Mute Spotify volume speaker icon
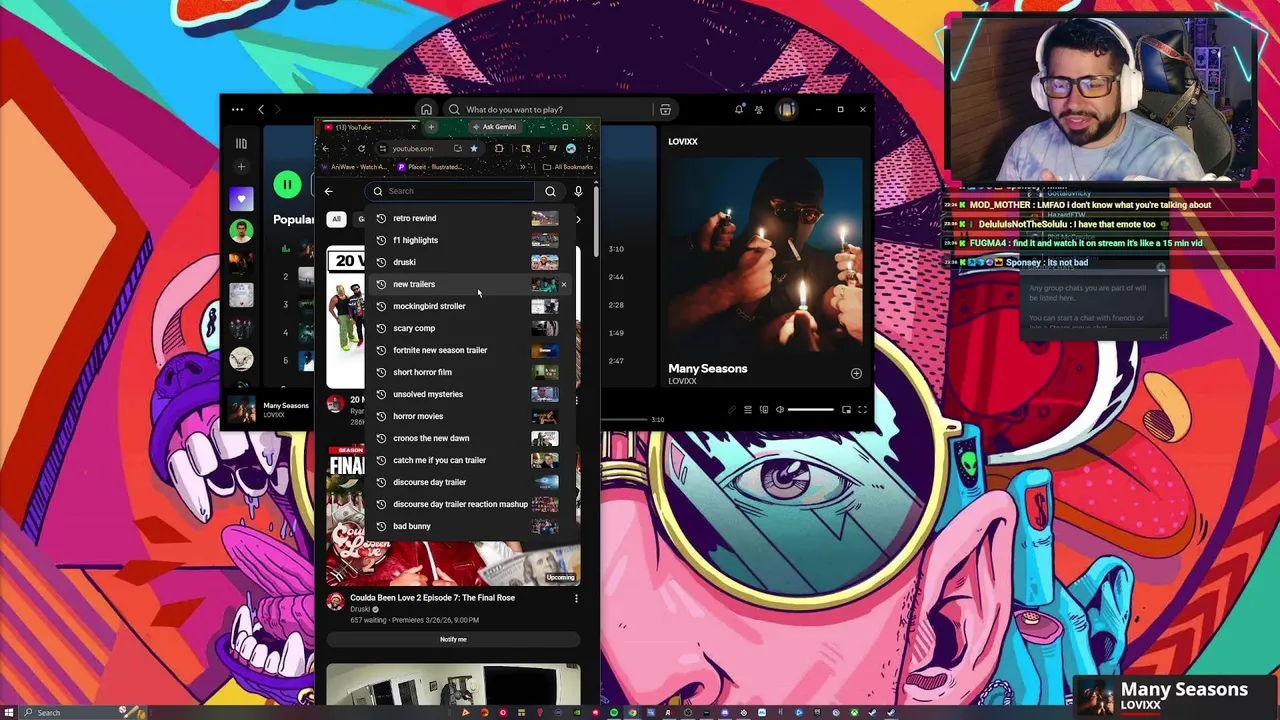1280x720 pixels. (x=780, y=409)
